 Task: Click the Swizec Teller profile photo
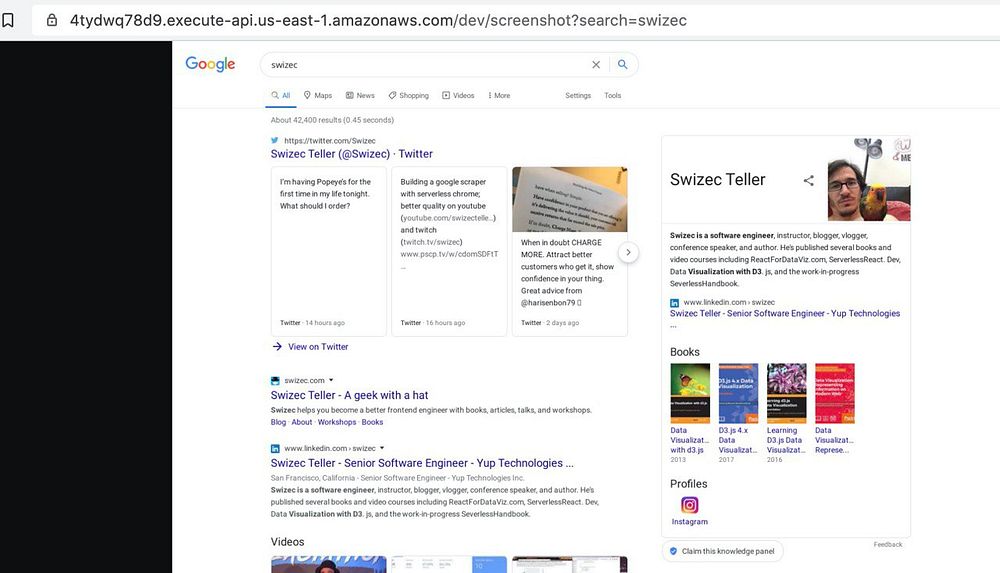point(869,179)
